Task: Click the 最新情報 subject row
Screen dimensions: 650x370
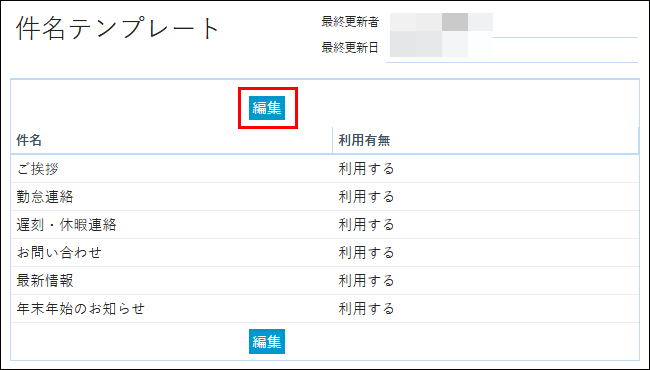Action: coord(325,281)
